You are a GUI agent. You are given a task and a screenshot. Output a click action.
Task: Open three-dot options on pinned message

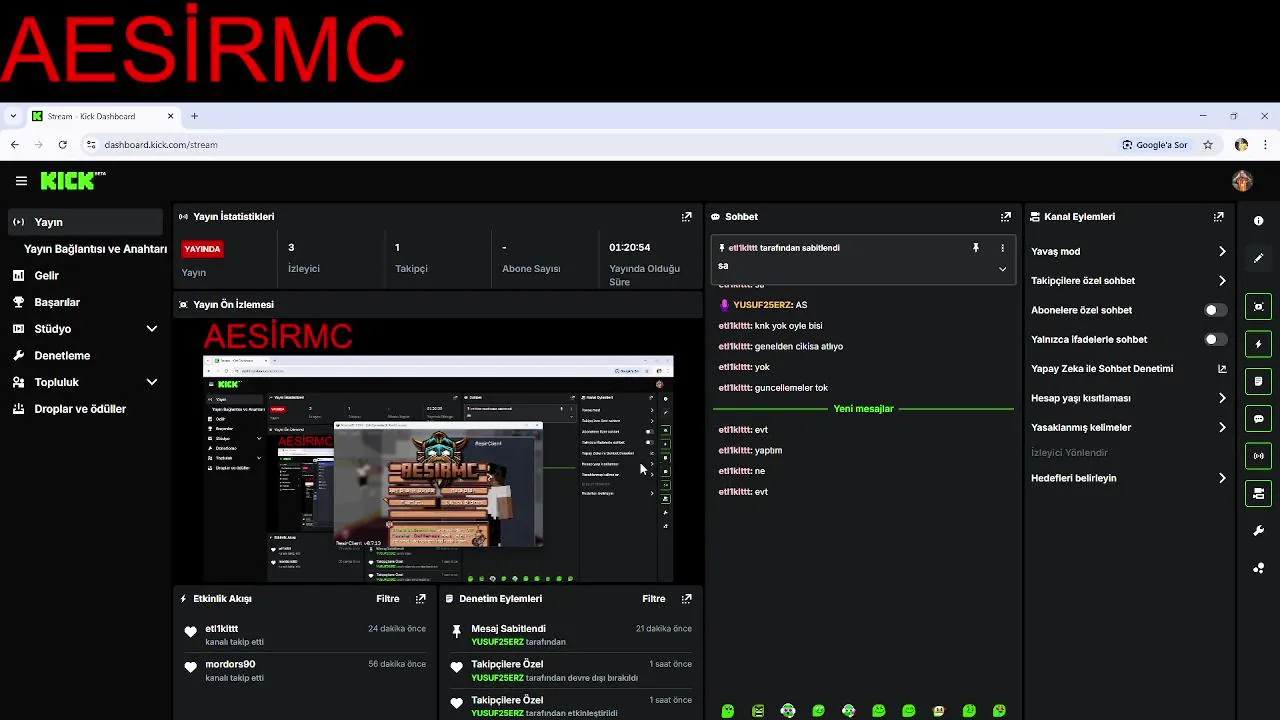tap(1002, 248)
